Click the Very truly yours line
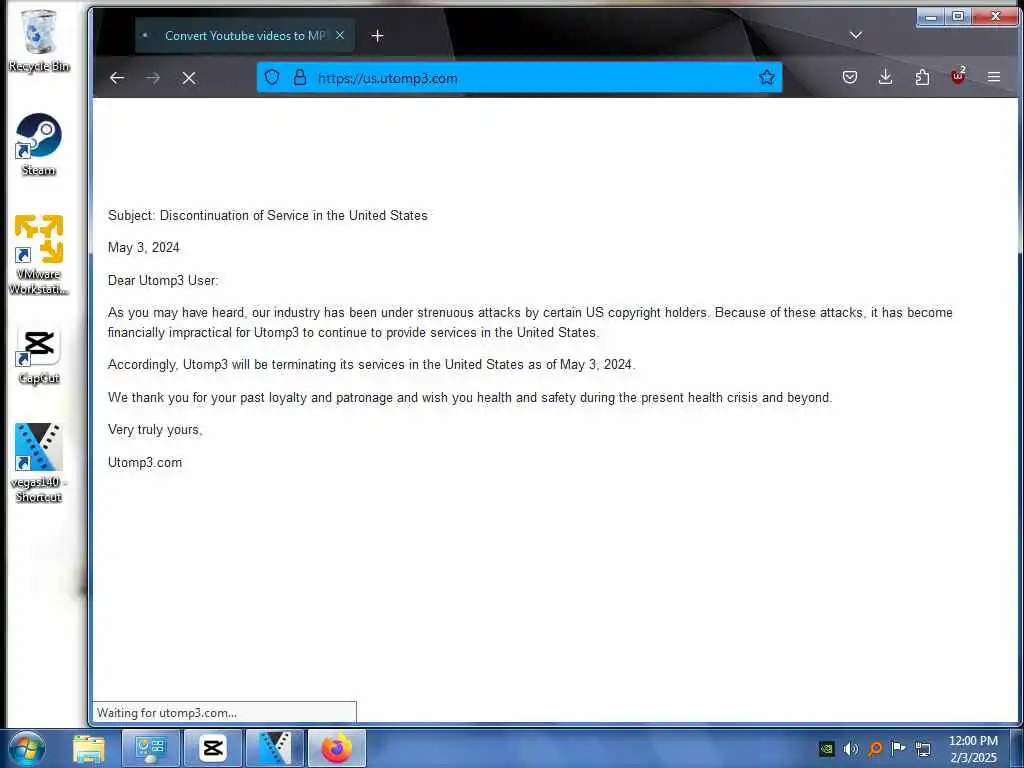The width and height of the screenshot is (1024, 768). [x=155, y=430]
